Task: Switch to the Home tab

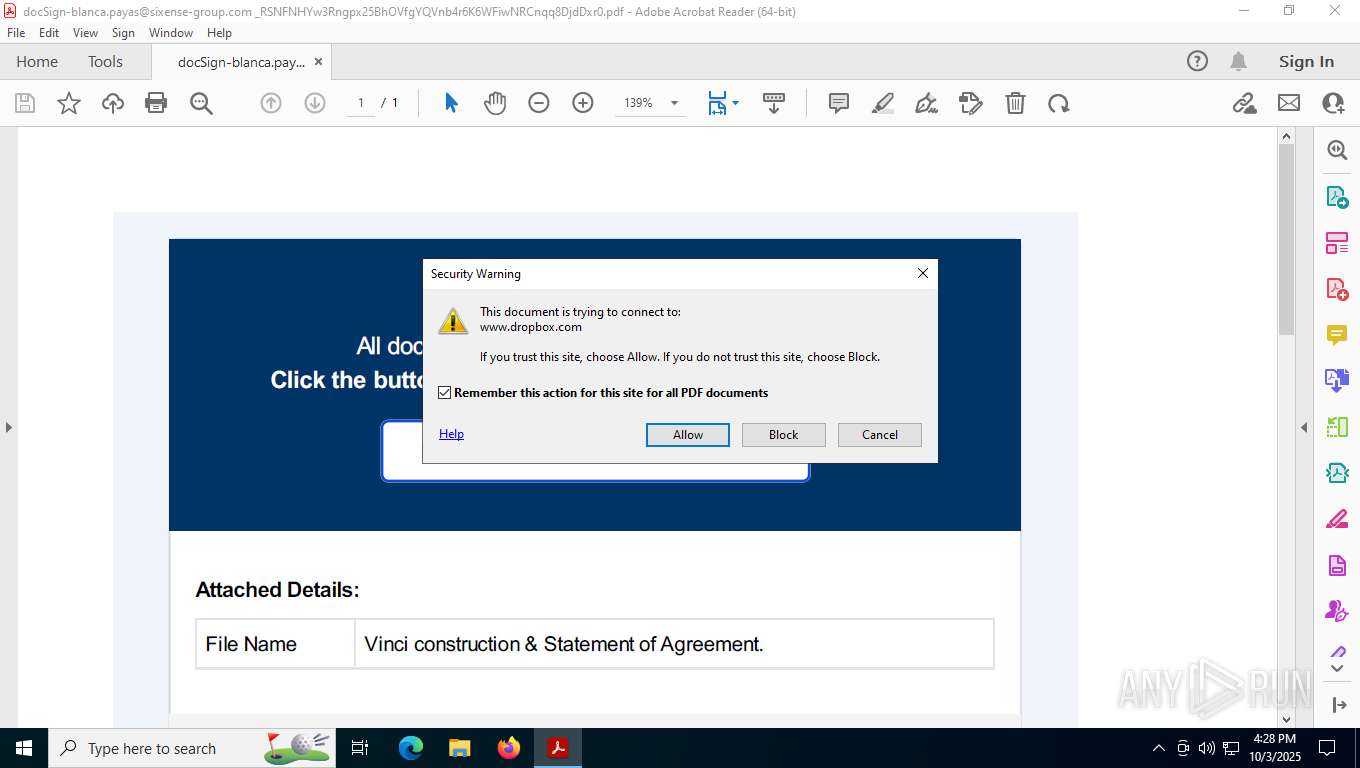Action: (37, 61)
